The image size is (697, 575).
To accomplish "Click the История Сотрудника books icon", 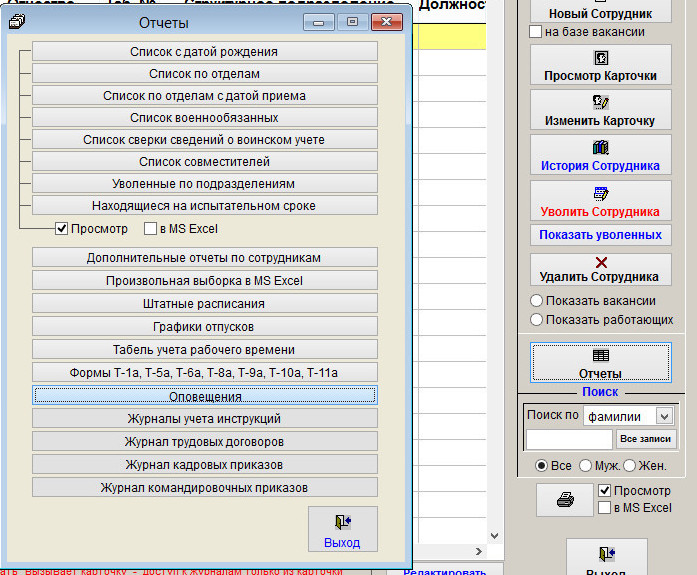I will (601, 147).
